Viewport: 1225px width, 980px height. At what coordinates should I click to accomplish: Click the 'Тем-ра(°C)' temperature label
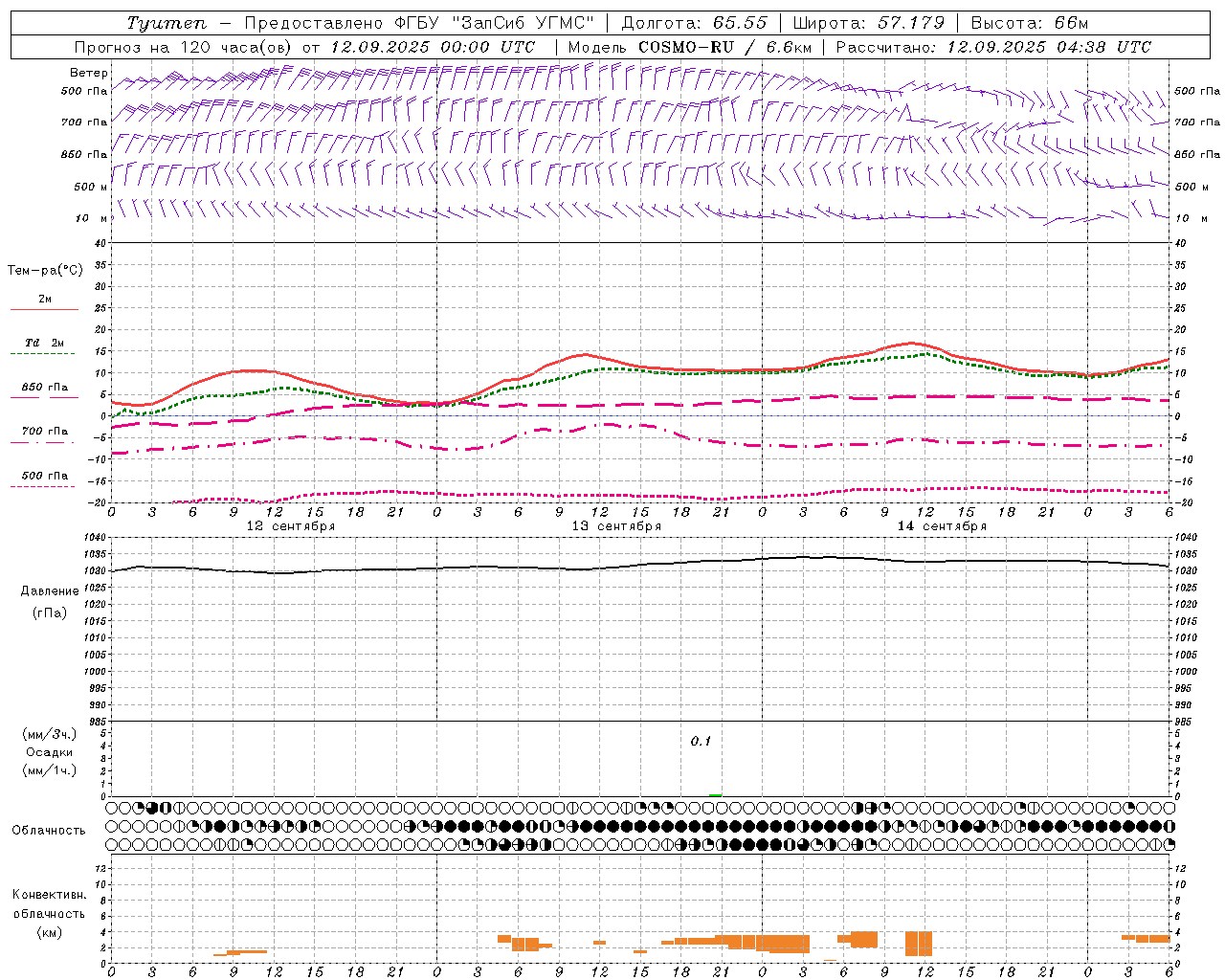[x=45, y=271]
